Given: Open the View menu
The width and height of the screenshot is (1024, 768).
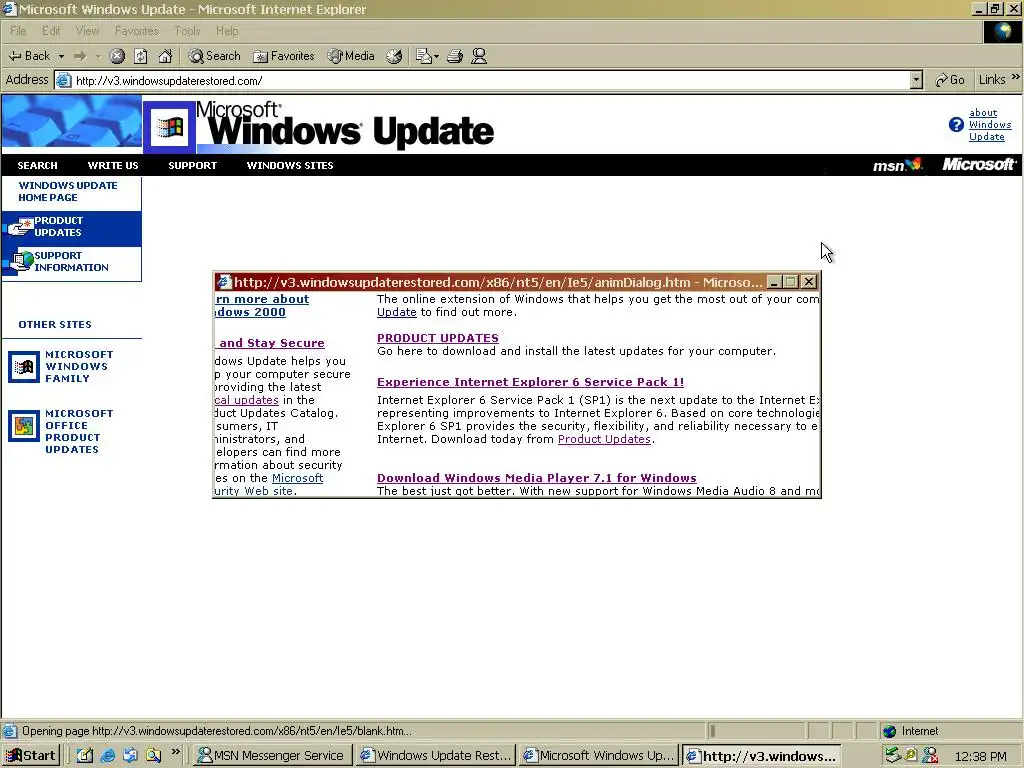Looking at the screenshot, I should tap(88, 31).
